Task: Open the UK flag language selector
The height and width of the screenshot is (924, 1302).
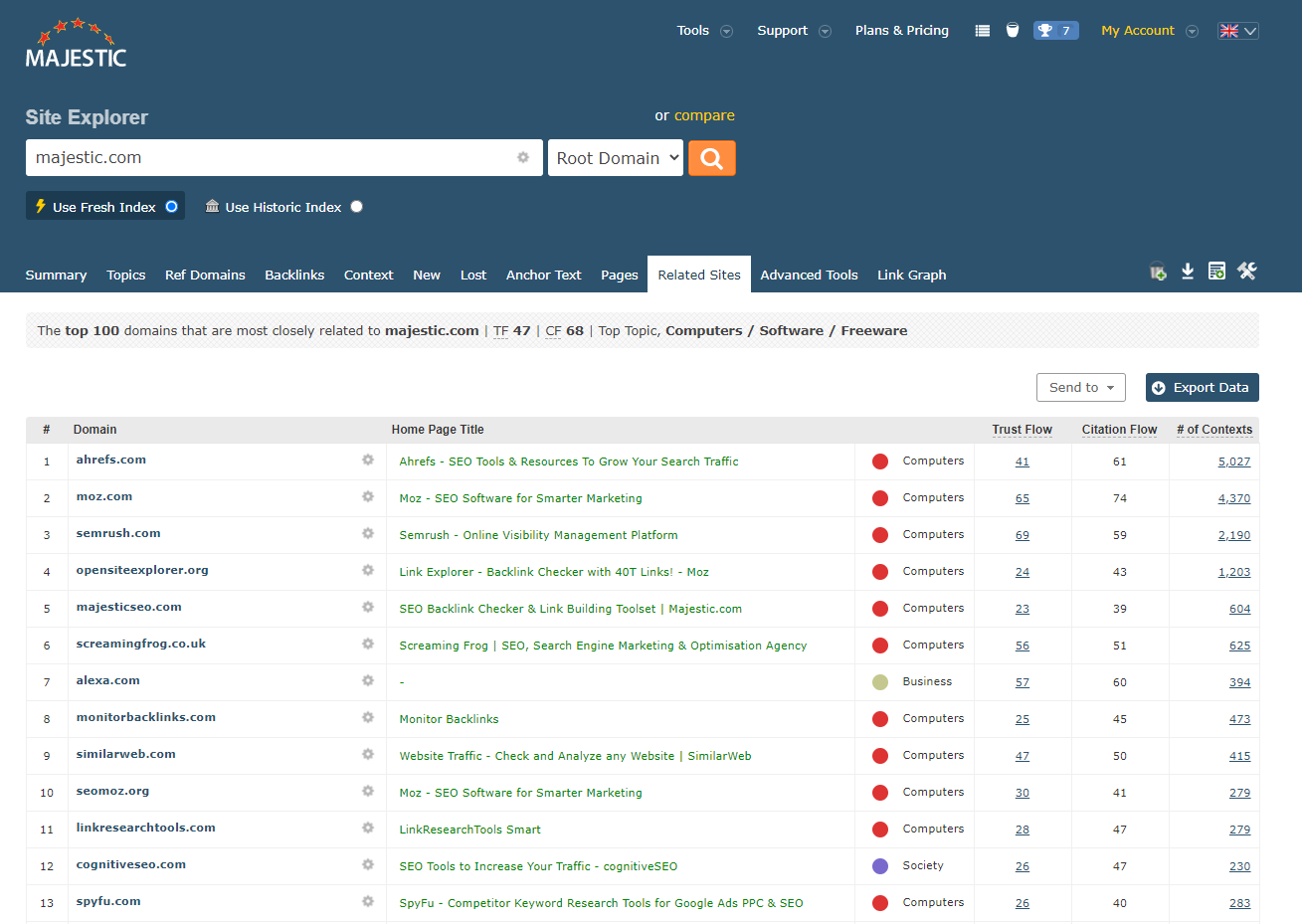Action: (1238, 31)
